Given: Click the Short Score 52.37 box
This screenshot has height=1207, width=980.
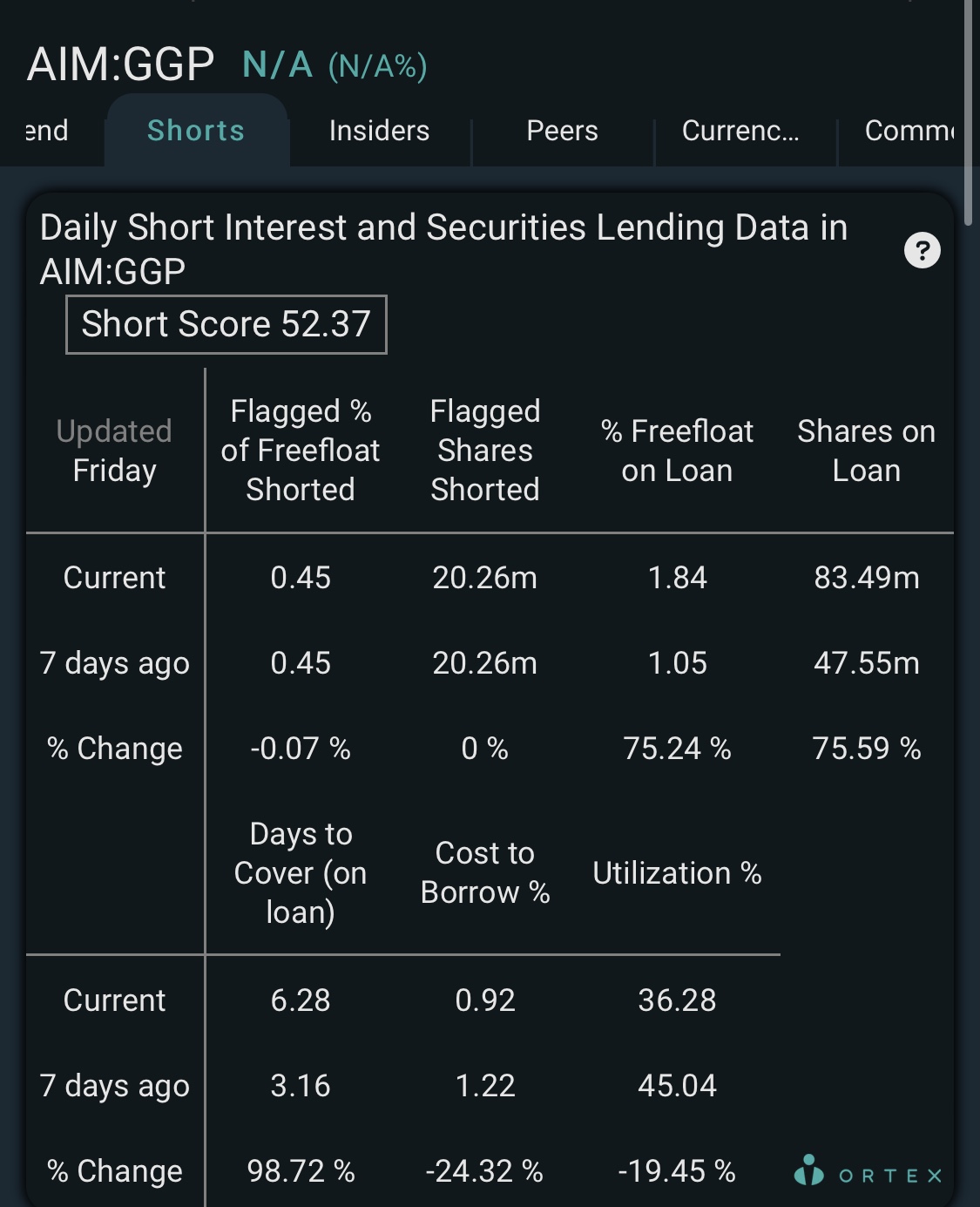Looking at the screenshot, I should 226,324.
